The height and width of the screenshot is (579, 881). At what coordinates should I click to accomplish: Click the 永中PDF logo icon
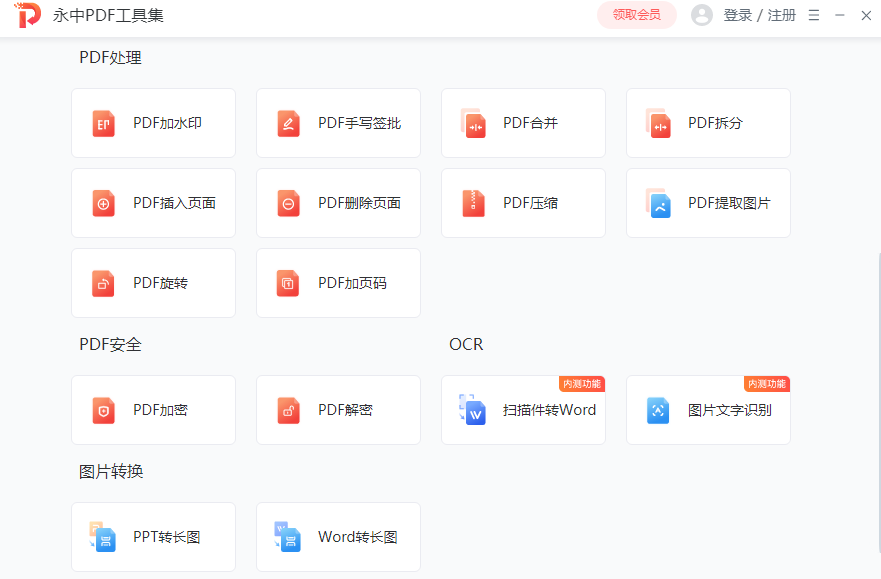click(28, 15)
